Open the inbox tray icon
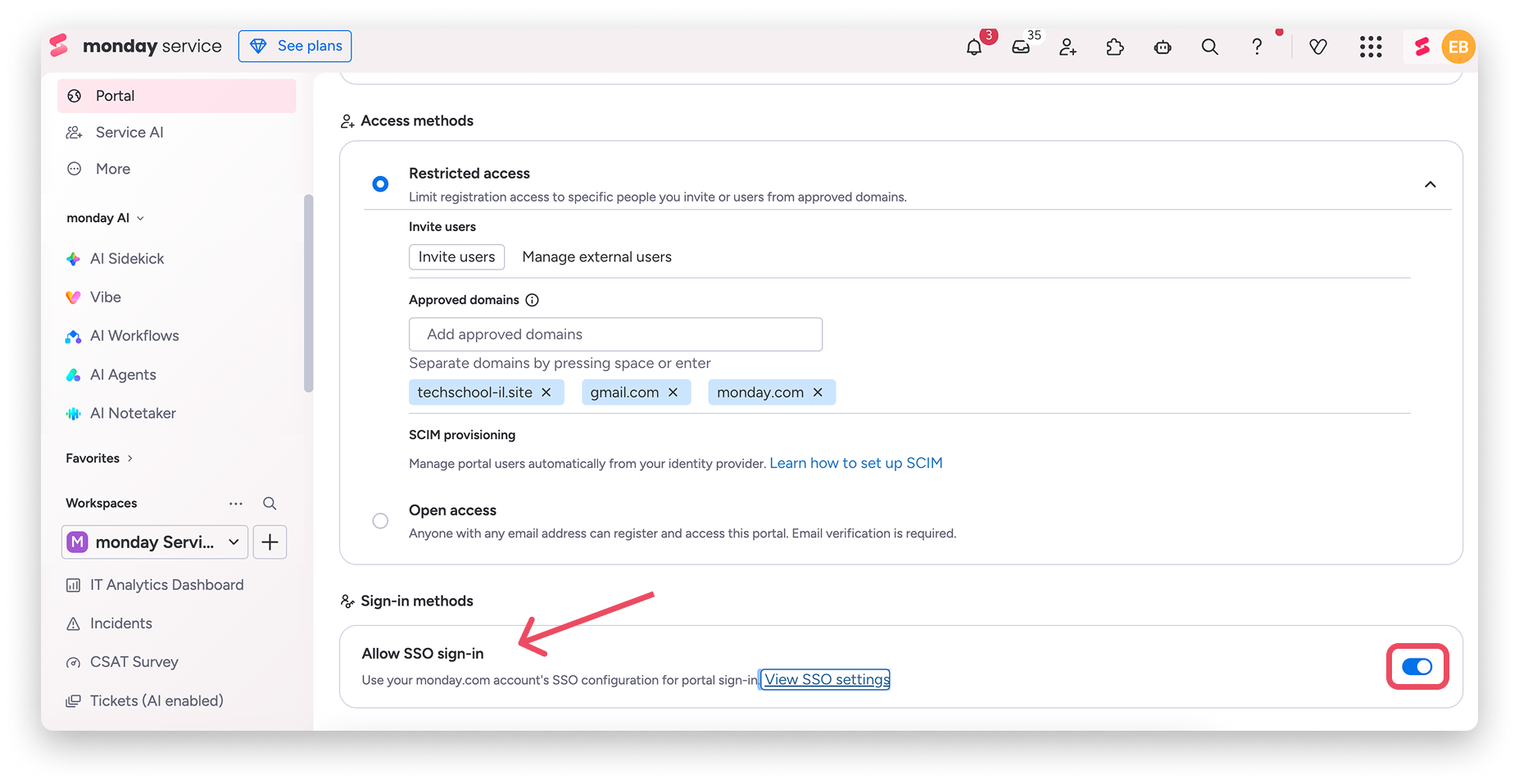1519x784 pixels. [x=1021, y=47]
